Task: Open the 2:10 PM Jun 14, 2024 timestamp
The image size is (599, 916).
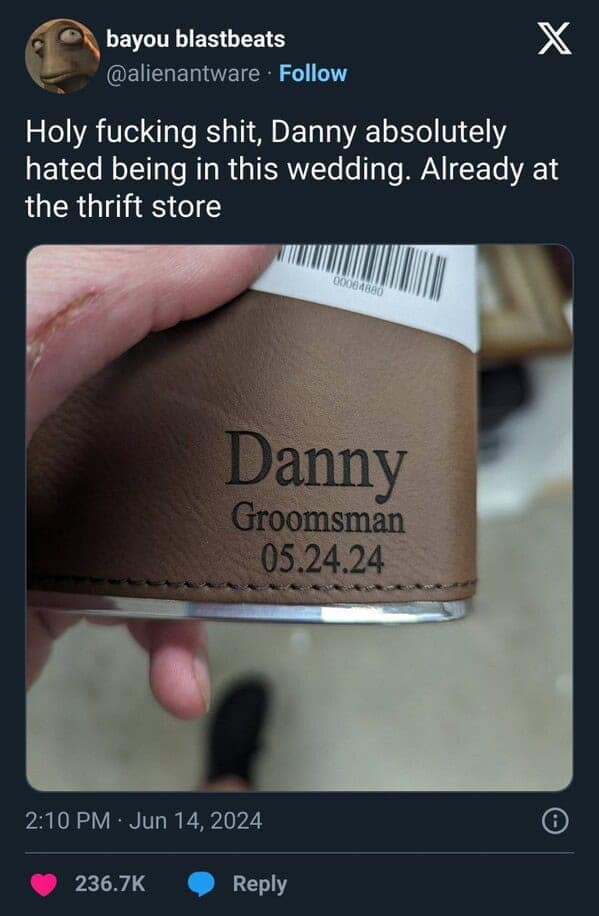Action: (x=144, y=821)
